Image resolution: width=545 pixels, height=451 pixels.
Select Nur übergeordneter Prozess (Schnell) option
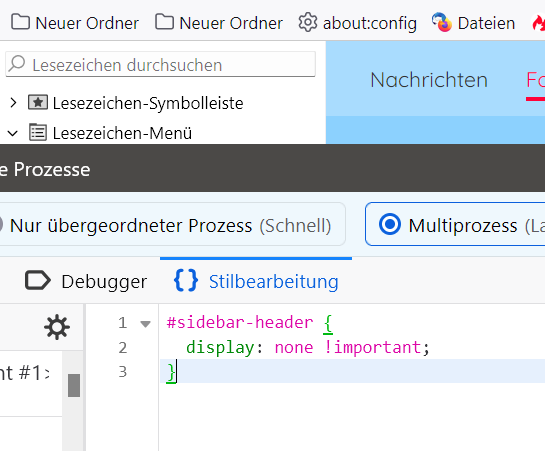click(x=170, y=224)
